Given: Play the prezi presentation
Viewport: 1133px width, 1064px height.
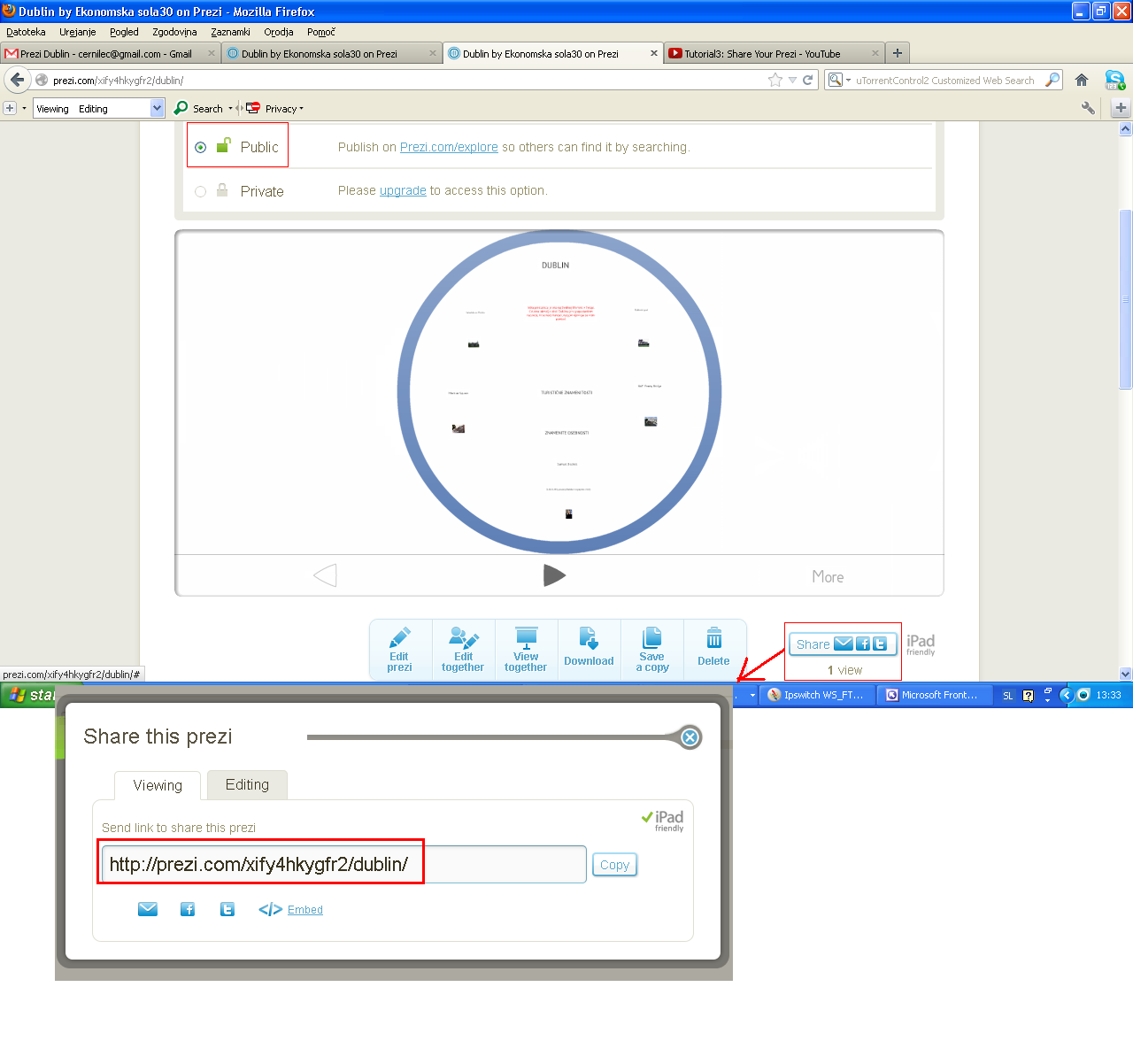Looking at the screenshot, I should [554, 575].
